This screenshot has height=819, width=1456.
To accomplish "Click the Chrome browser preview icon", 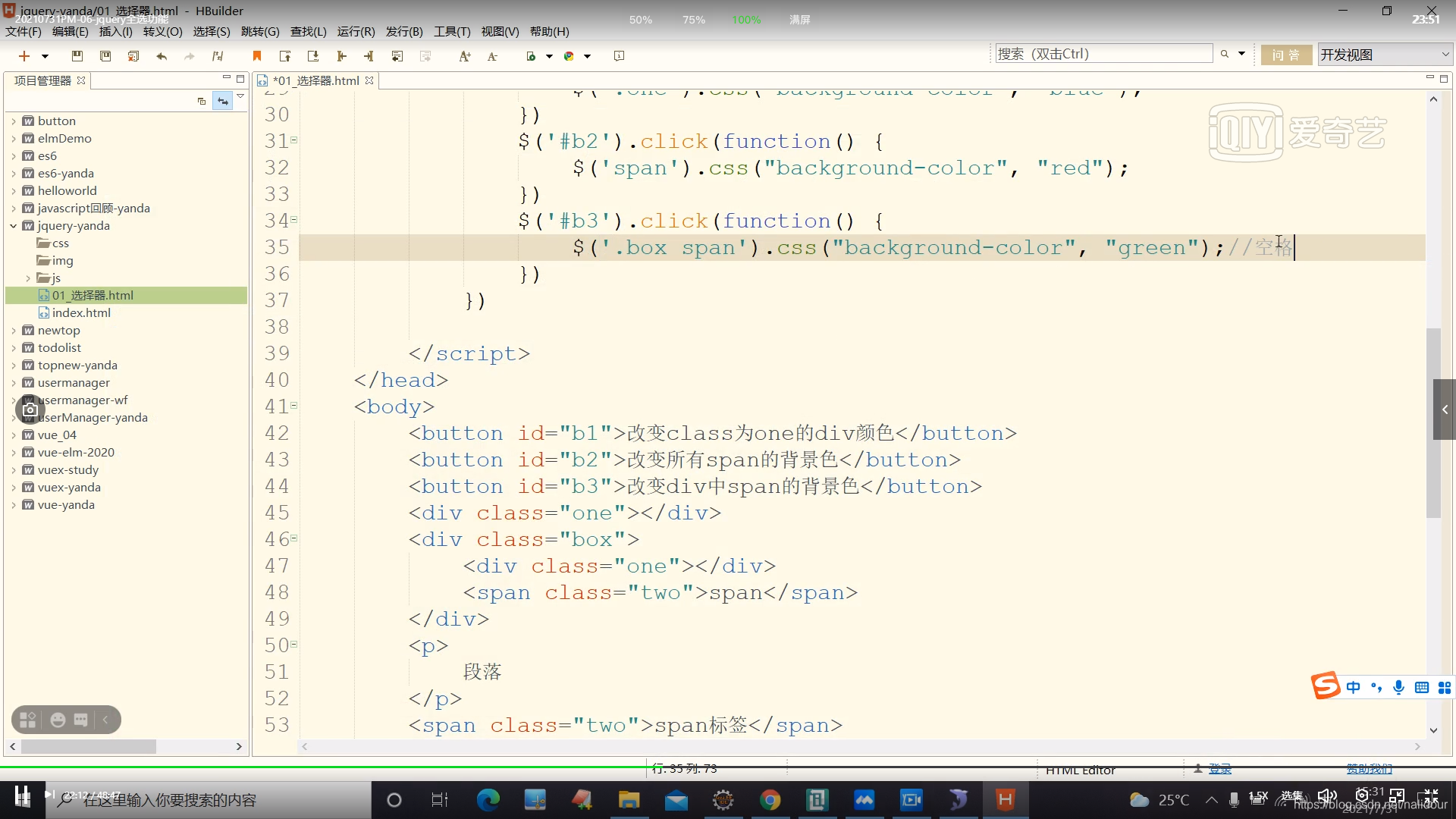I will coord(569,56).
